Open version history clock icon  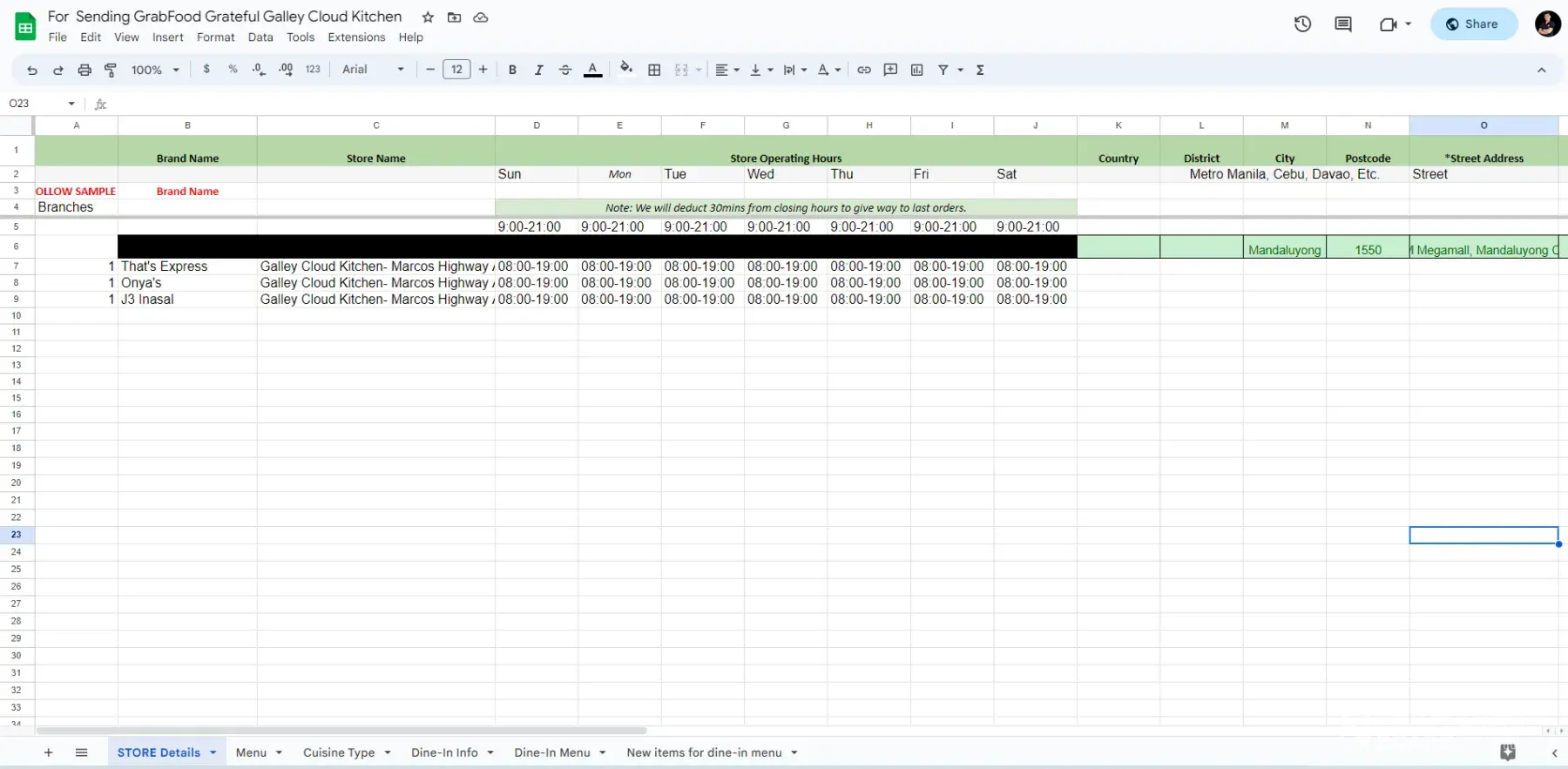1302,24
